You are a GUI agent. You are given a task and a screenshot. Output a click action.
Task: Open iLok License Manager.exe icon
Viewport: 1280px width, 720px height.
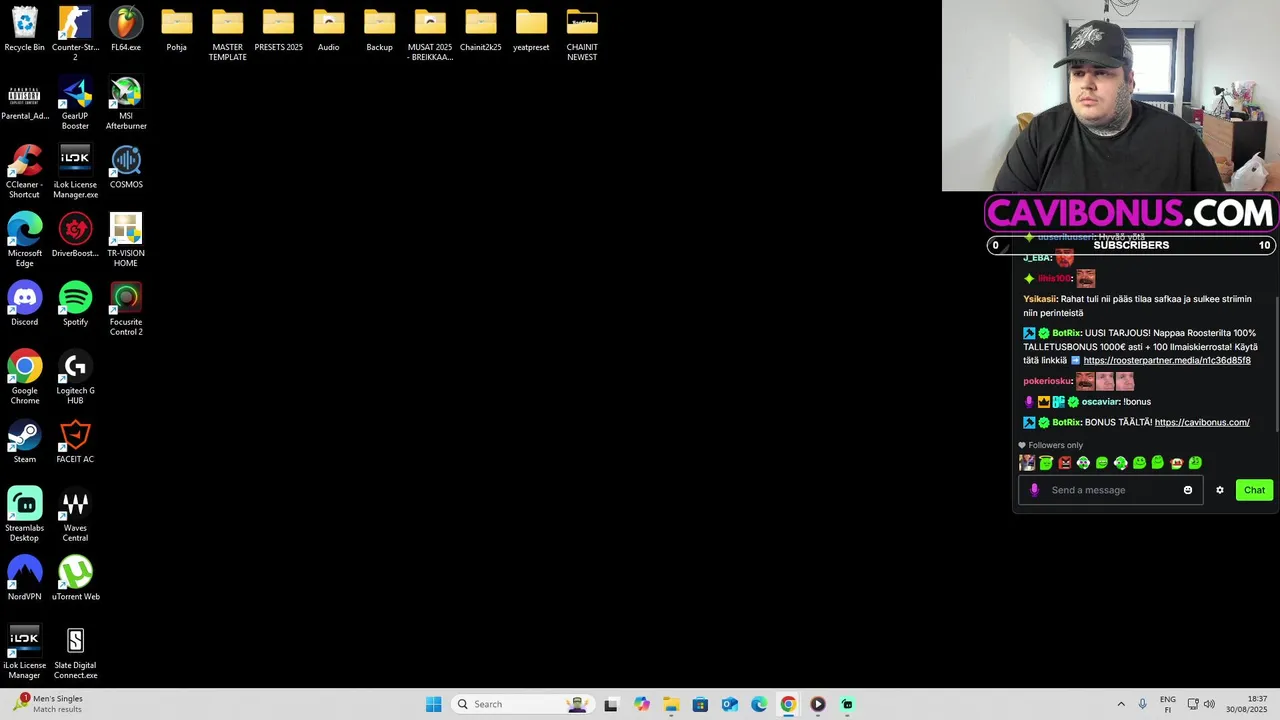point(75,171)
